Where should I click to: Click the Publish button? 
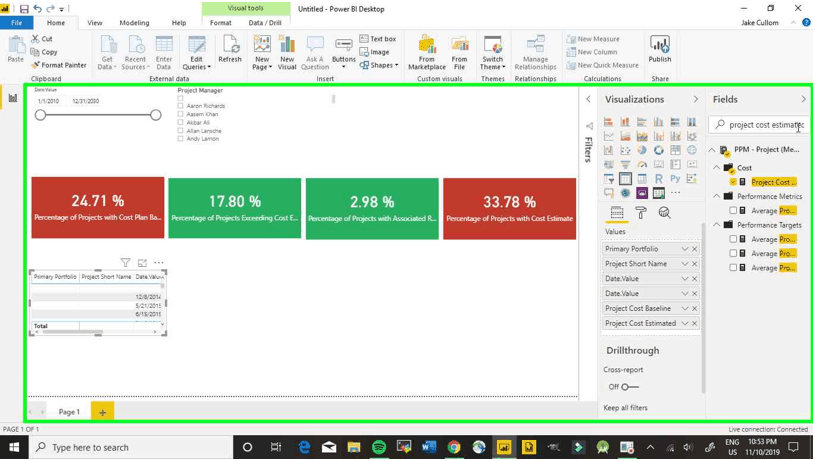[x=660, y=49]
